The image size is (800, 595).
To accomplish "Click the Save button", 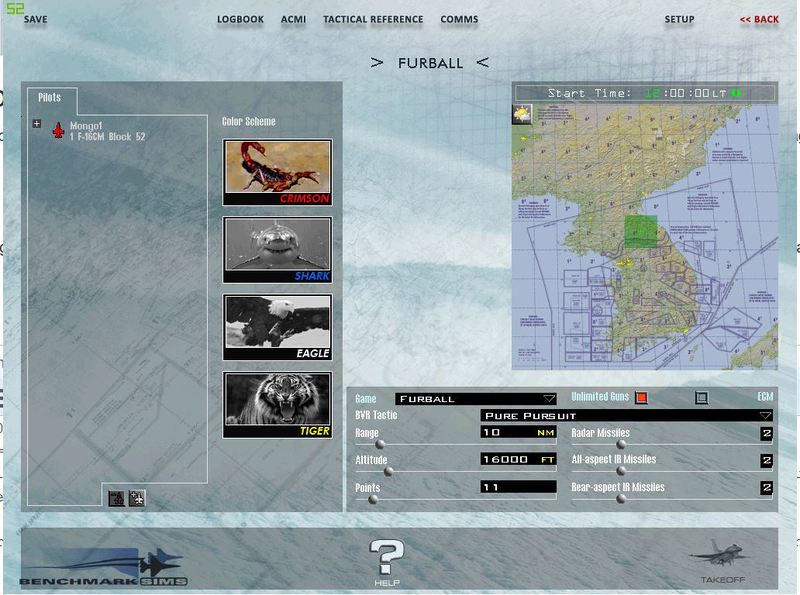I will [x=35, y=19].
